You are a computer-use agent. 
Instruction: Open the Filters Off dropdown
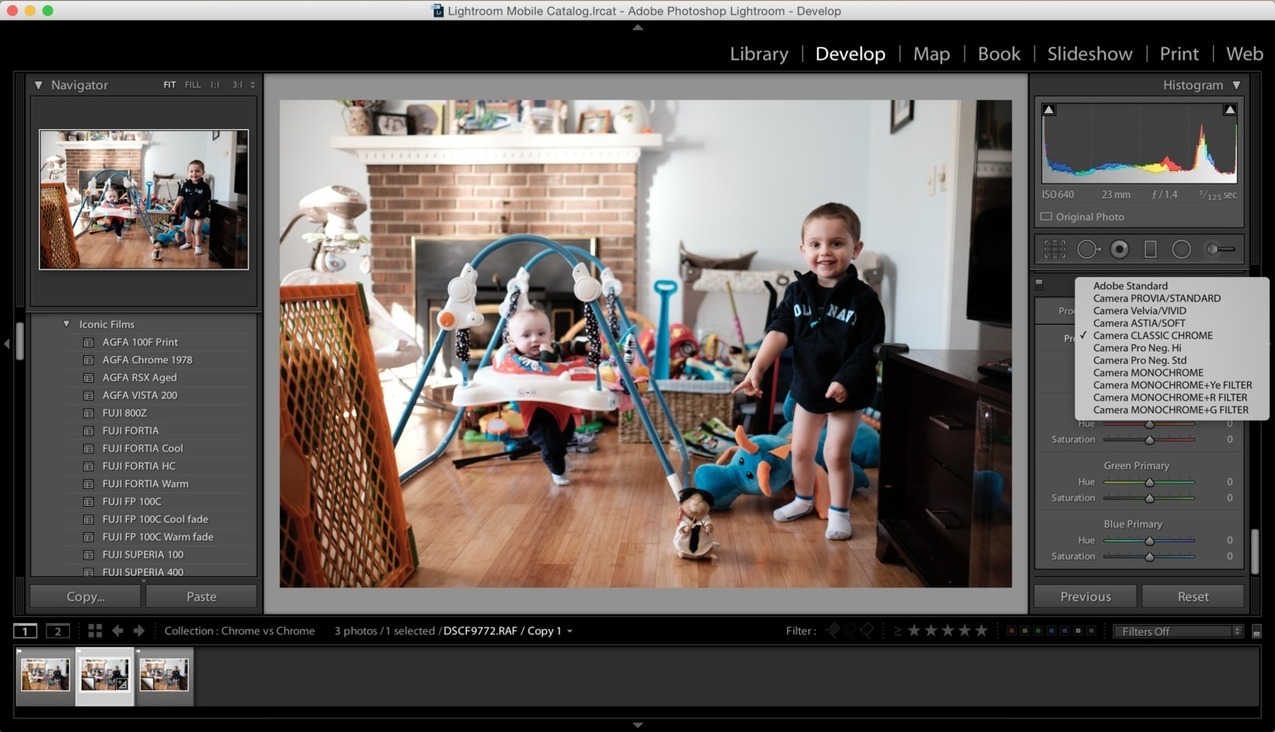(x=1176, y=631)
